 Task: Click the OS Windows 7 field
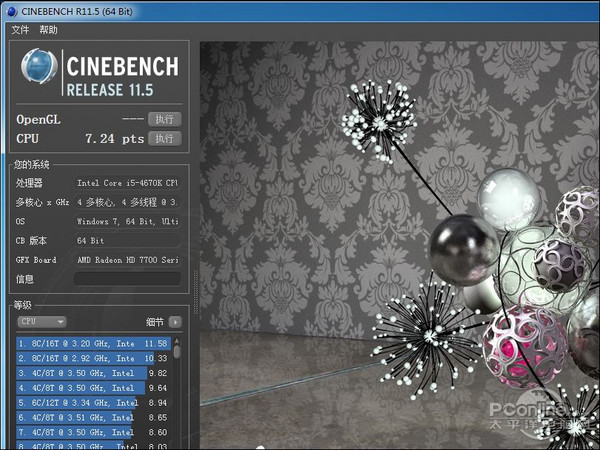tap(128, 221)
